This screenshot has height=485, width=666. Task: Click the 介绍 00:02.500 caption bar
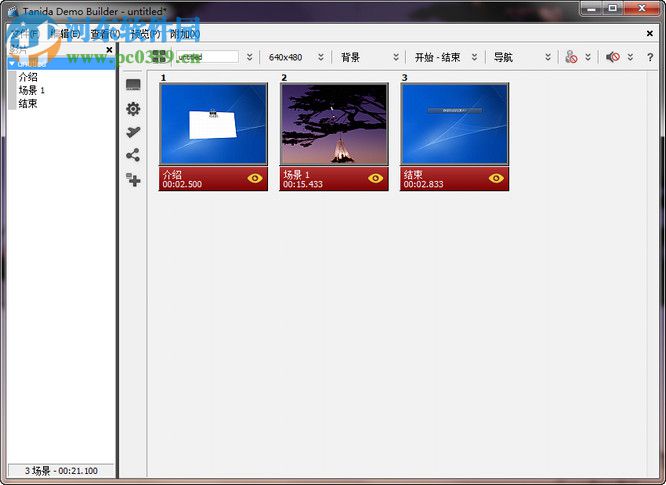(213, 179)
